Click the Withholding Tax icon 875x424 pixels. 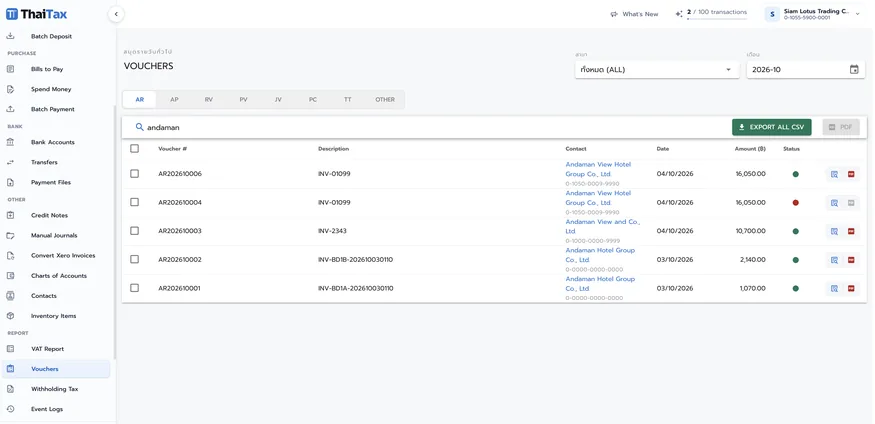pos(10,389)
